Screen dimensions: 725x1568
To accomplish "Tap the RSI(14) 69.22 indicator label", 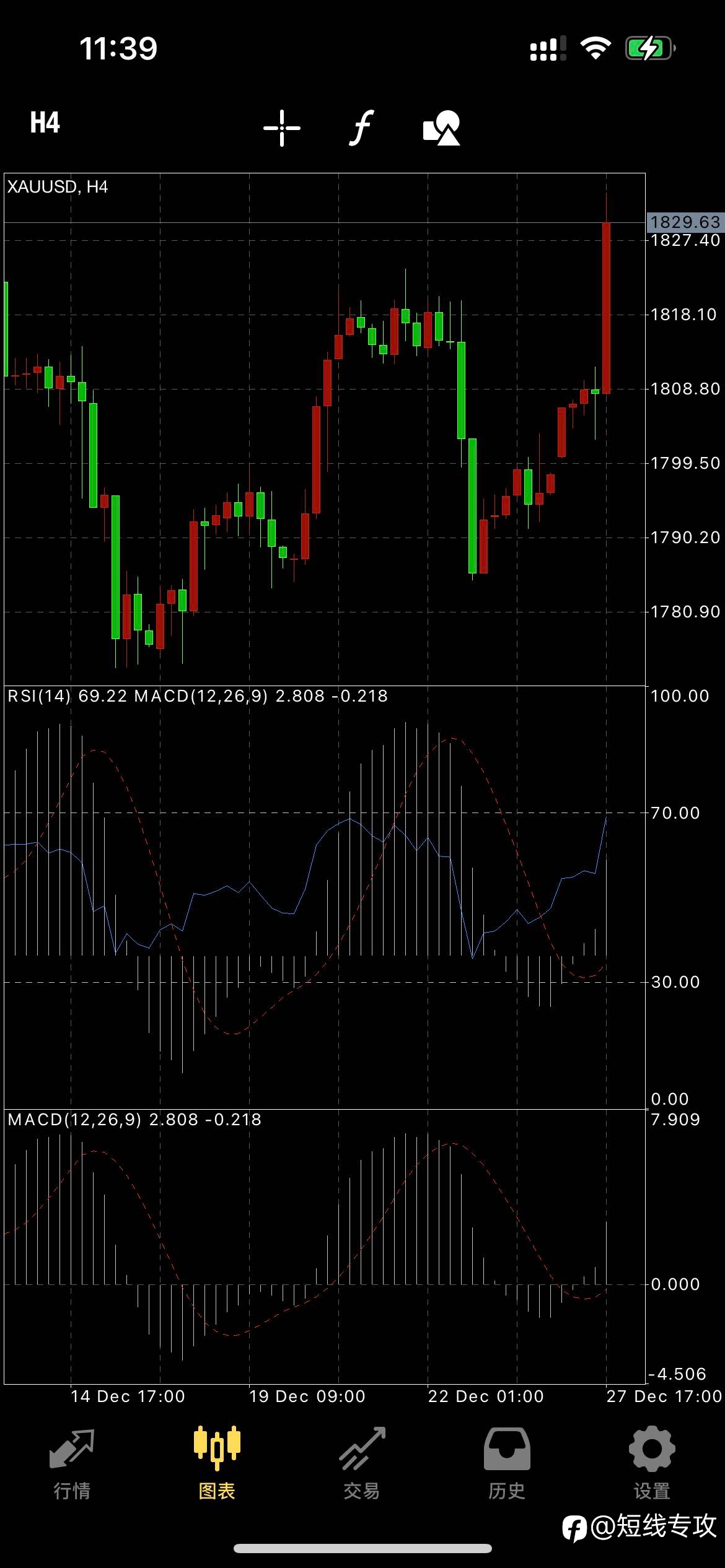I will tap(68, 696).
